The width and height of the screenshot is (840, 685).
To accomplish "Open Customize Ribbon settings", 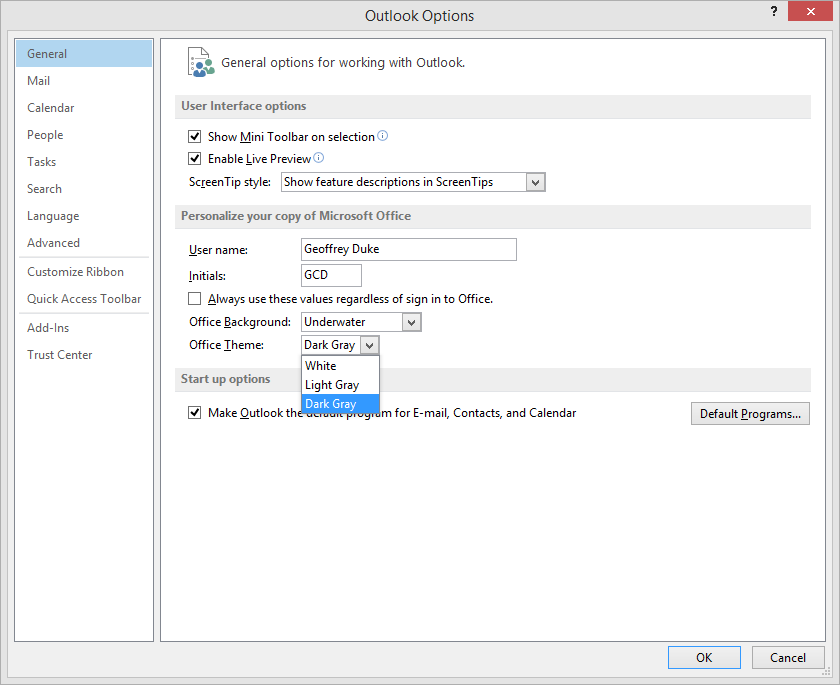I will click(84, 272).
